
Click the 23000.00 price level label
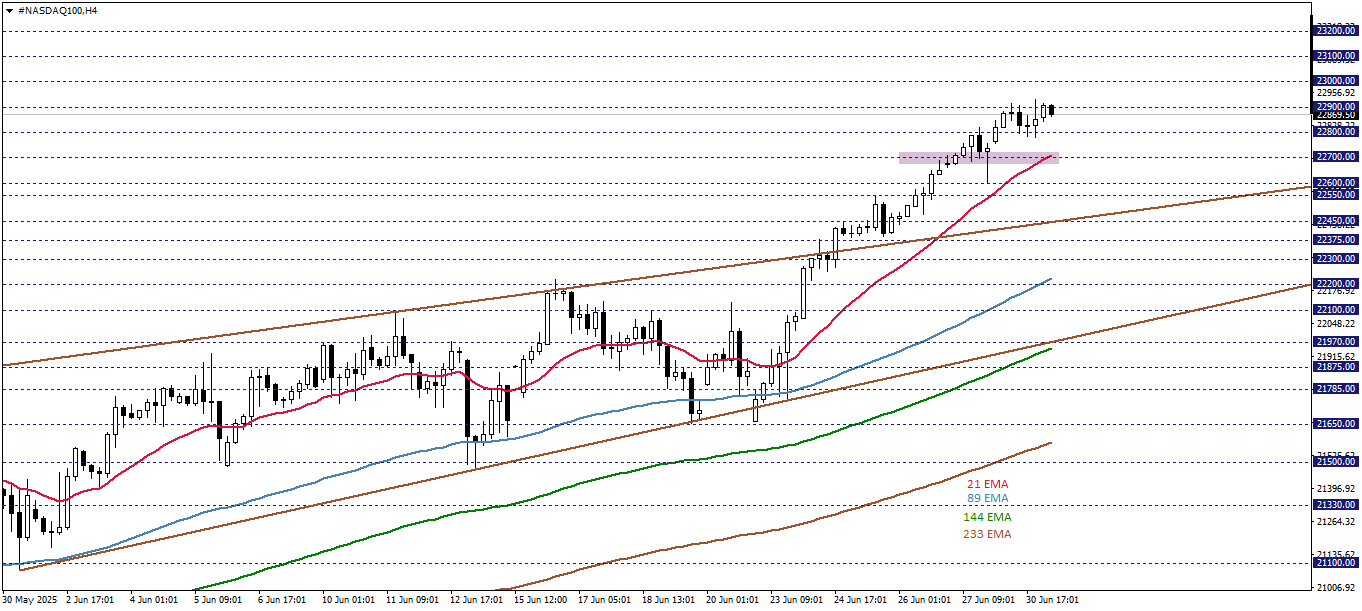pyautogui.click(x=1336, y=81)
